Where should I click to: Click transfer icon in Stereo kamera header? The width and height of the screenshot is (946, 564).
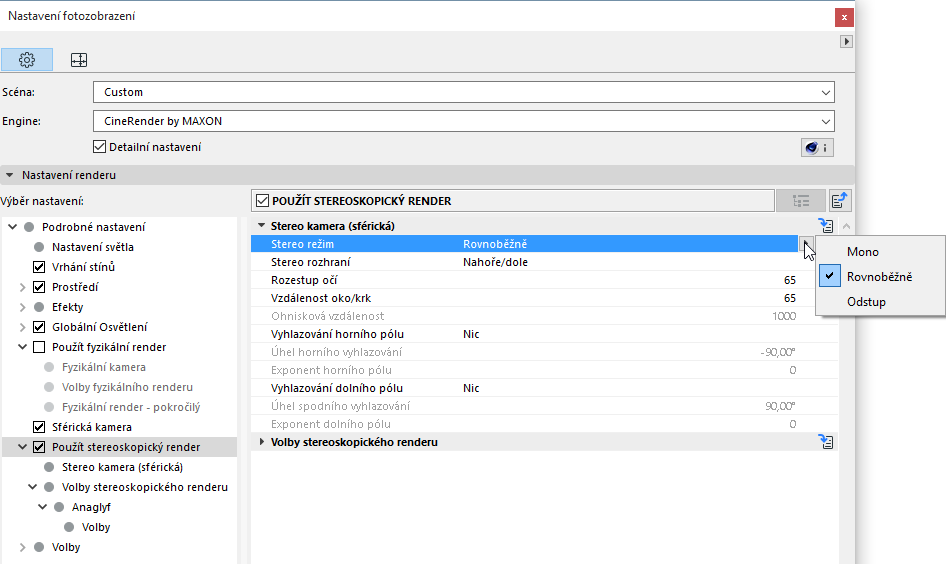click(x=825, y=226)
